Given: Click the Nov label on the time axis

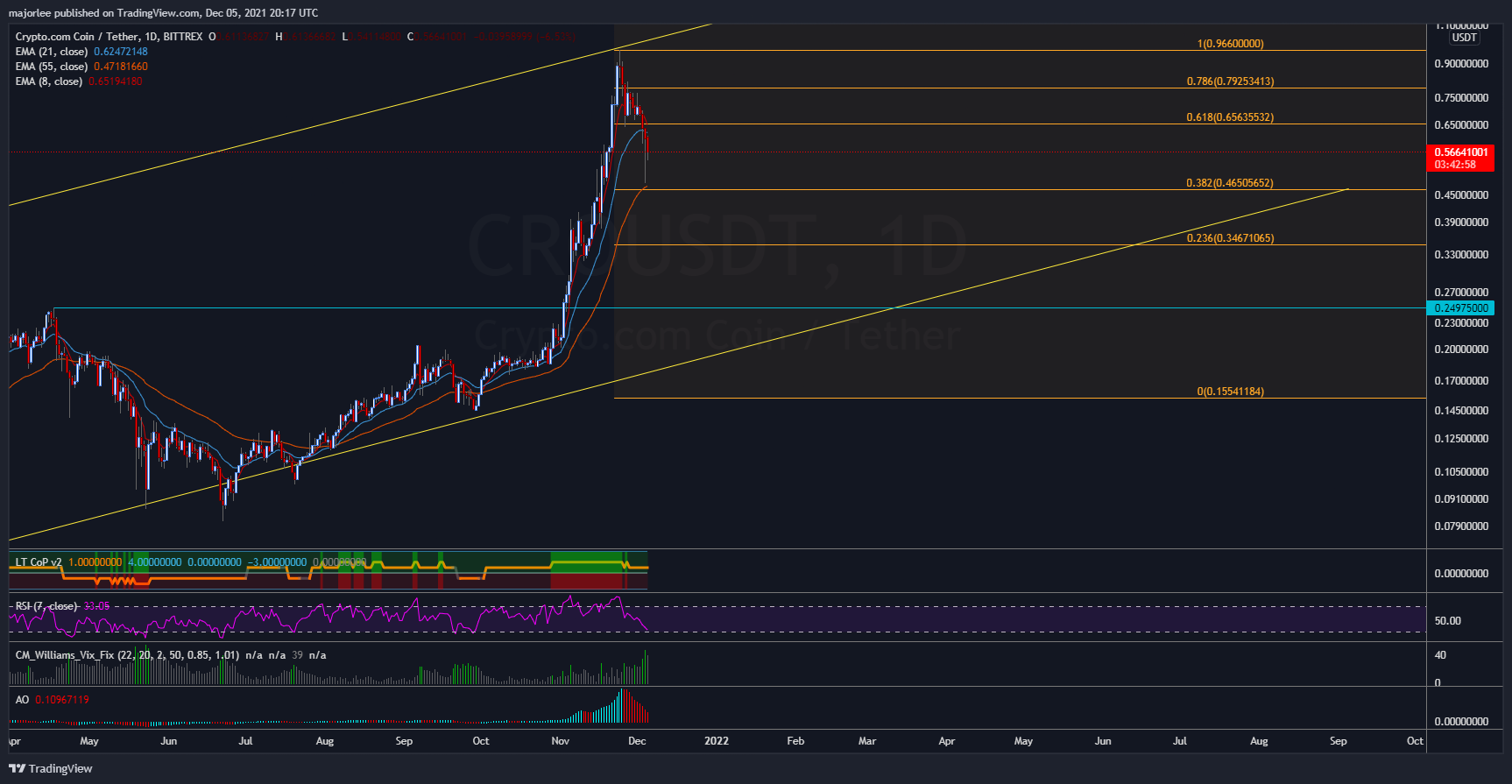Looking at the screenshot, I should tap(561, 741).
